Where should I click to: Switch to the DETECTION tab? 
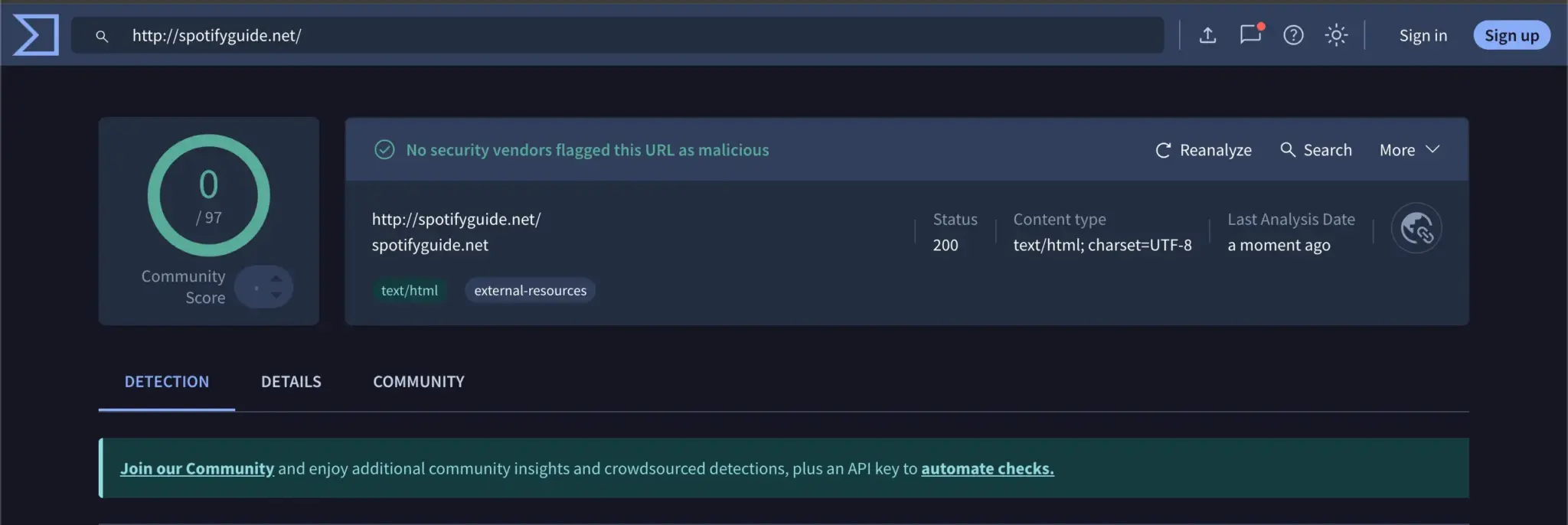(x=167, y=382)
